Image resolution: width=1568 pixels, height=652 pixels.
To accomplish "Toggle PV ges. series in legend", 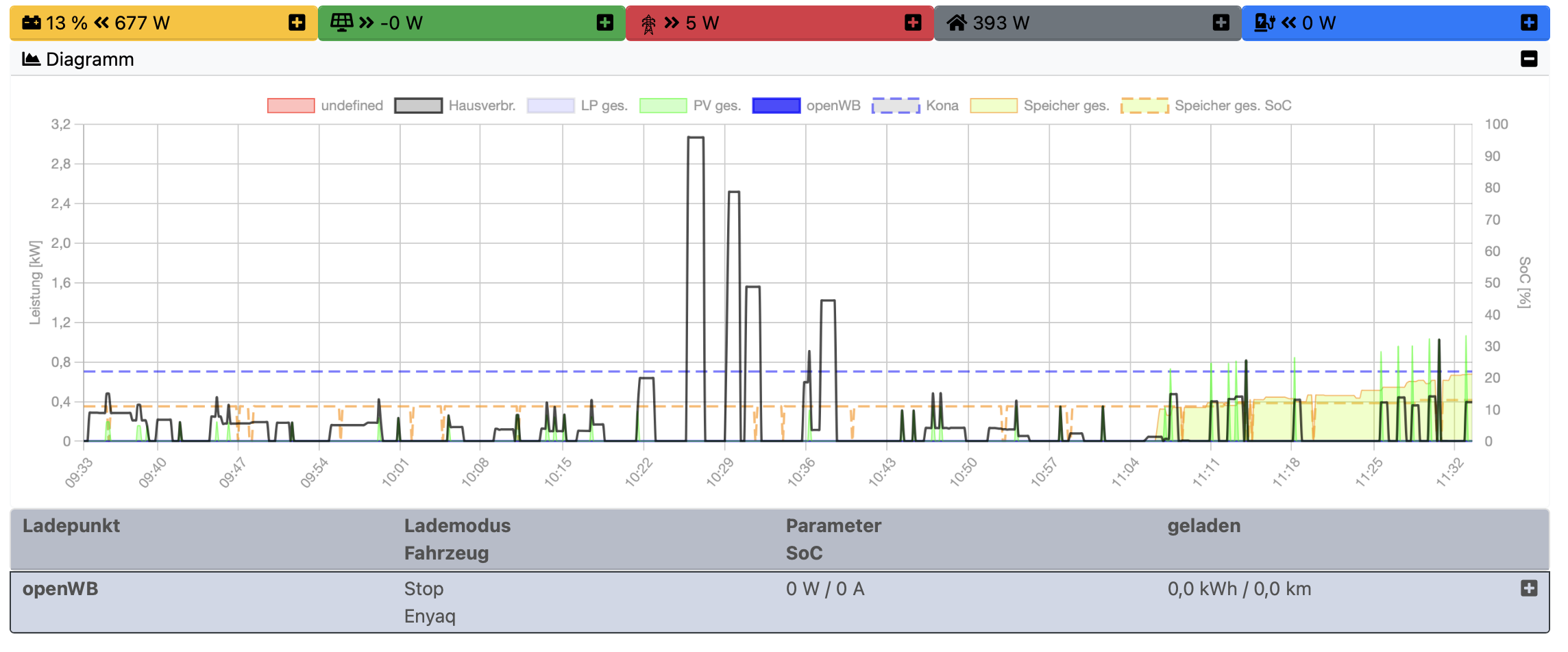I will pyautogui.click(x=690, y=105).
